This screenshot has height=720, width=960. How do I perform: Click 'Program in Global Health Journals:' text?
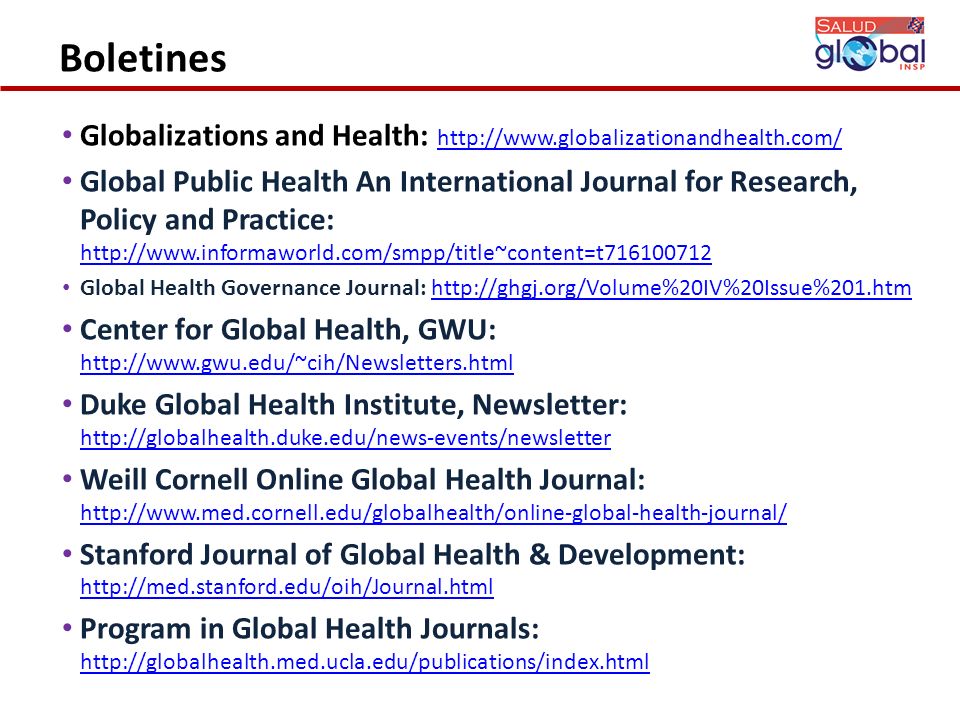pos(309,629)
